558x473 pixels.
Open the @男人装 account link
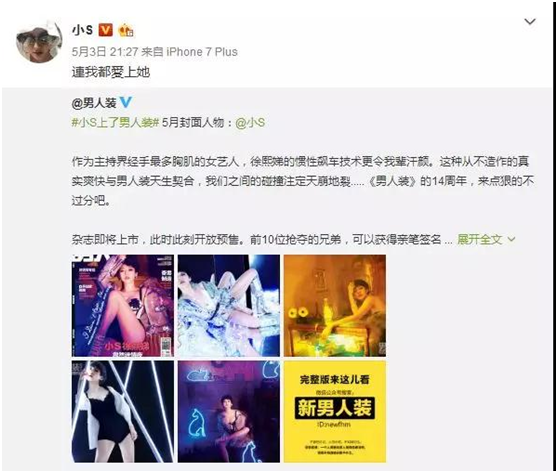(94, 103)
